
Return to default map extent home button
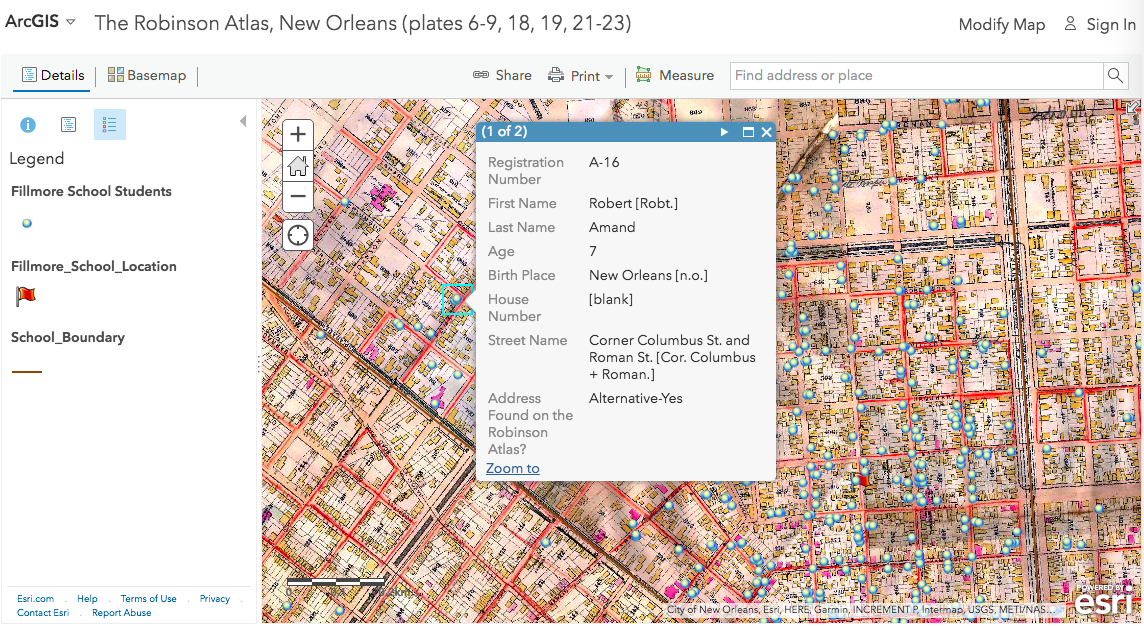(x=298, y=166)
